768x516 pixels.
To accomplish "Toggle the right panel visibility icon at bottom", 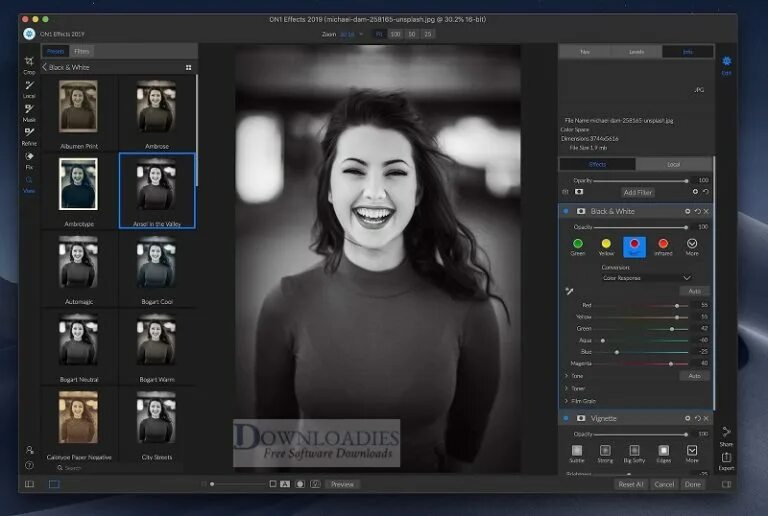I will (726, 484).
